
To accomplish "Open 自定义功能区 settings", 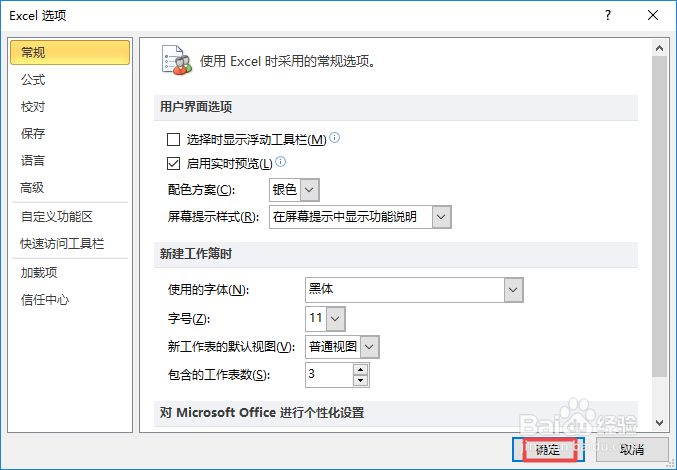I will (70, 217).
